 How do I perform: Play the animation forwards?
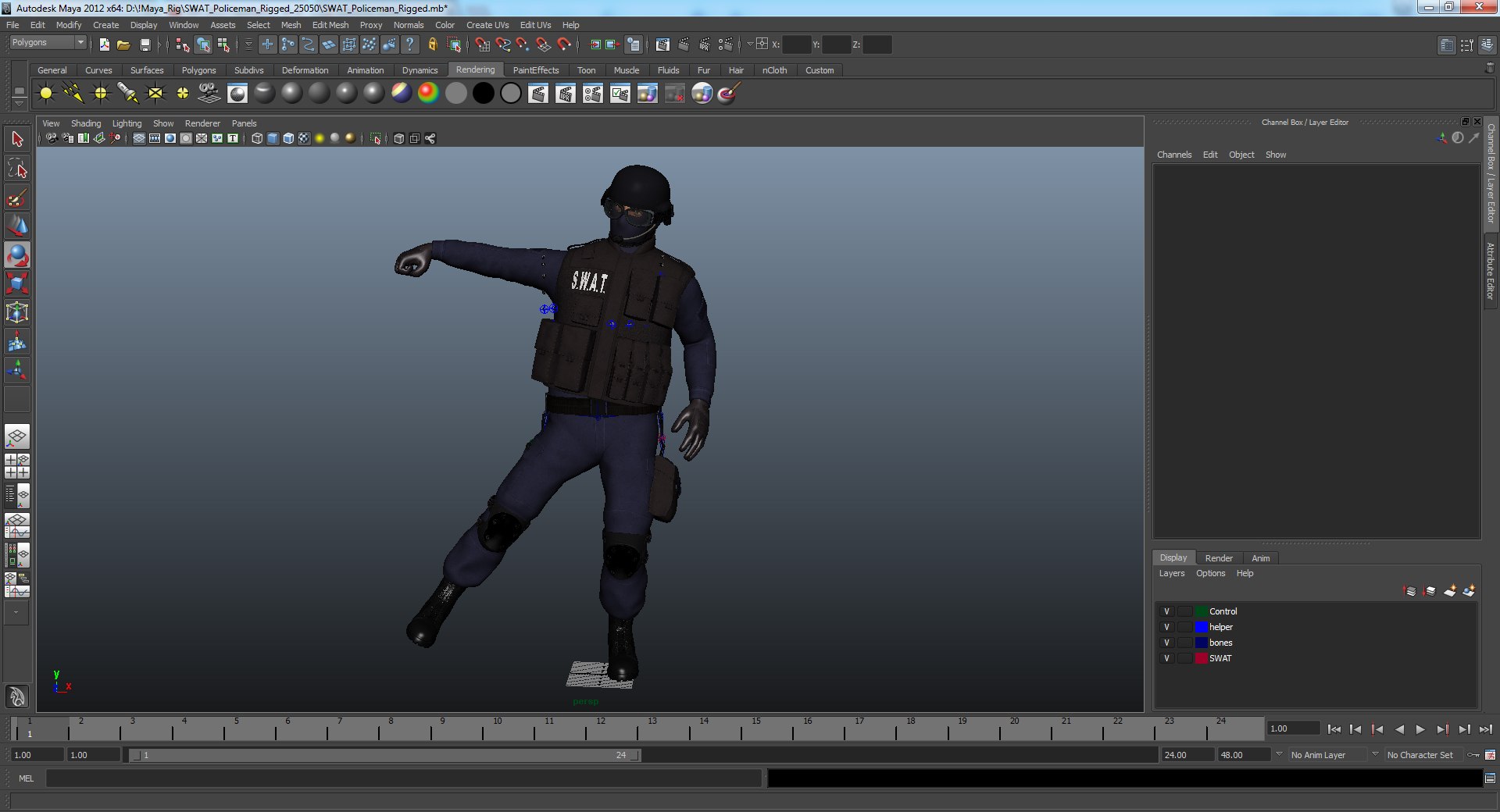[1420, 729]
